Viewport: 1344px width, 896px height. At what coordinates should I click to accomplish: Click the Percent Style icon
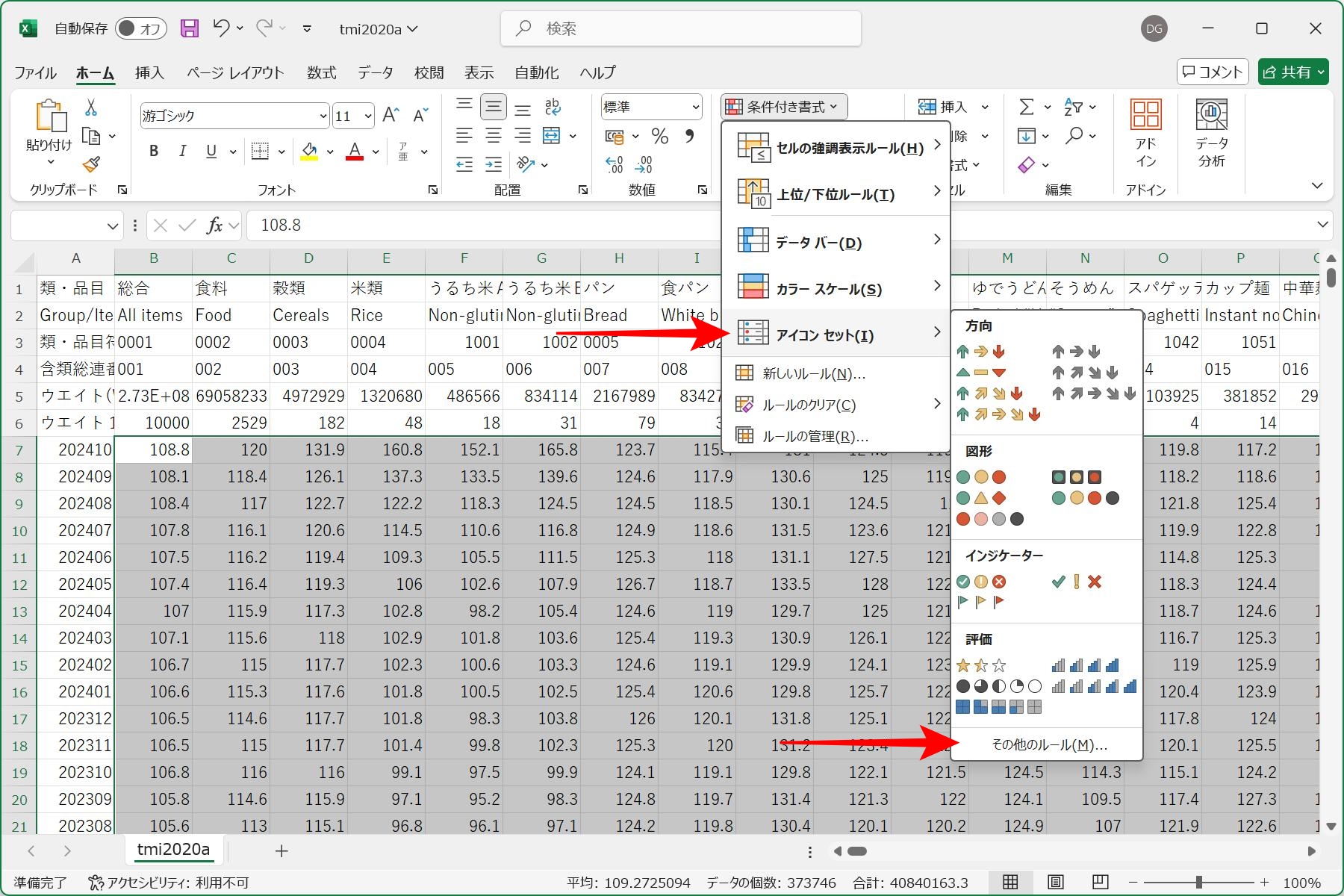point(659,136)
